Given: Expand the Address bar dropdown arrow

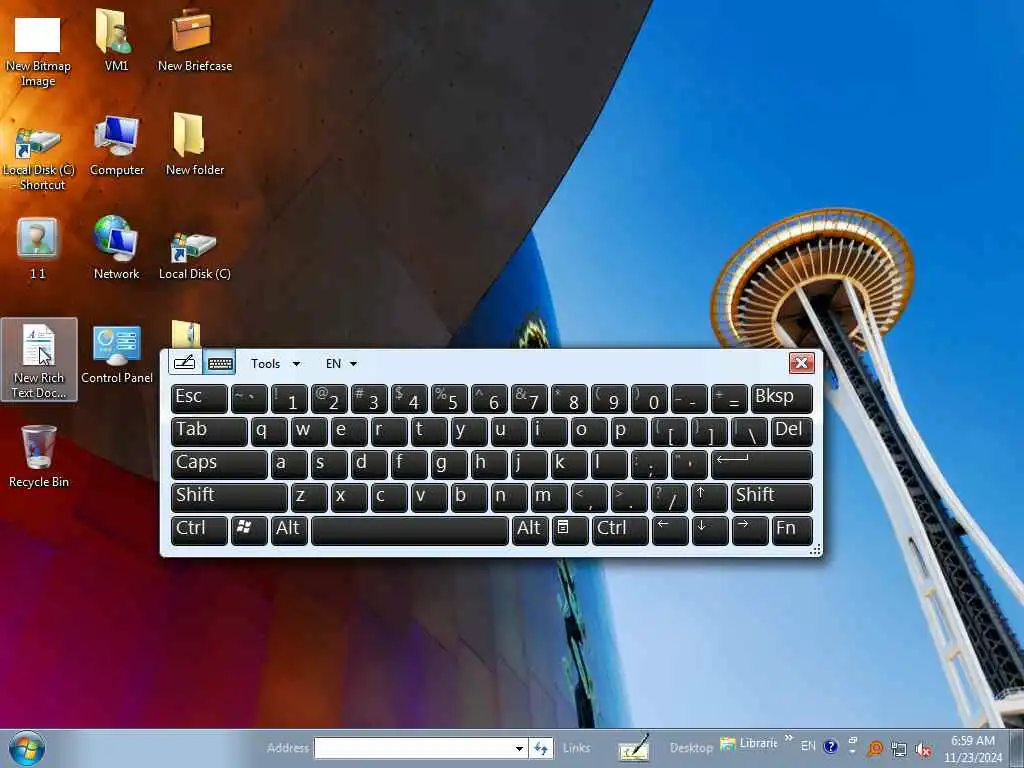Looking at the screenshot, I should [519, 748].
